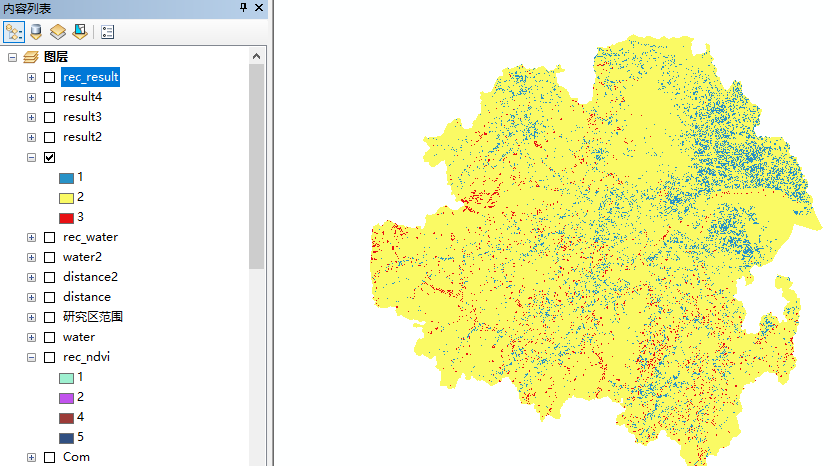Select the result2 layer name
The image size is (832, 466).
(82, 137)
